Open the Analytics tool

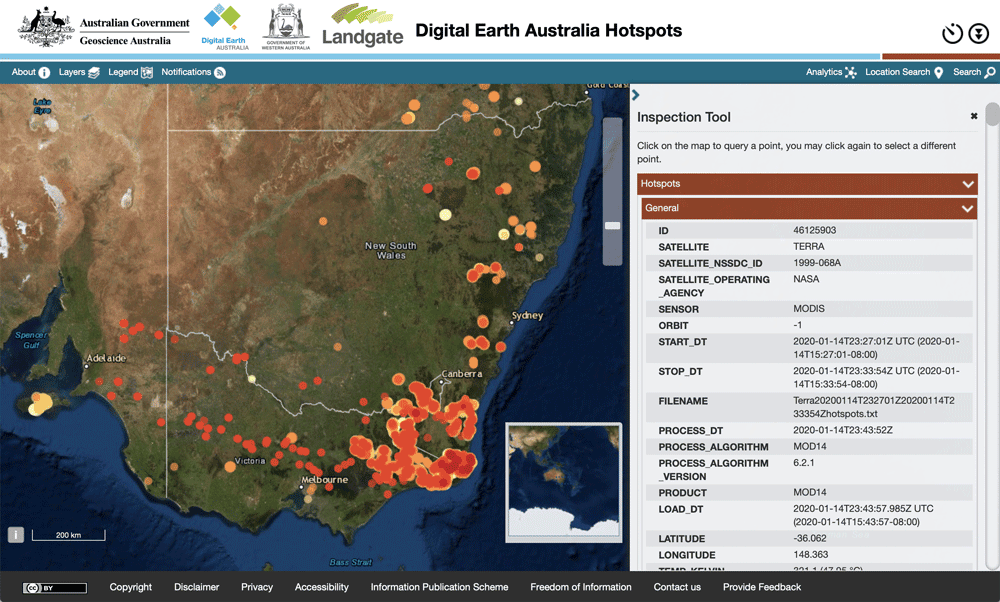click(831, 72)
